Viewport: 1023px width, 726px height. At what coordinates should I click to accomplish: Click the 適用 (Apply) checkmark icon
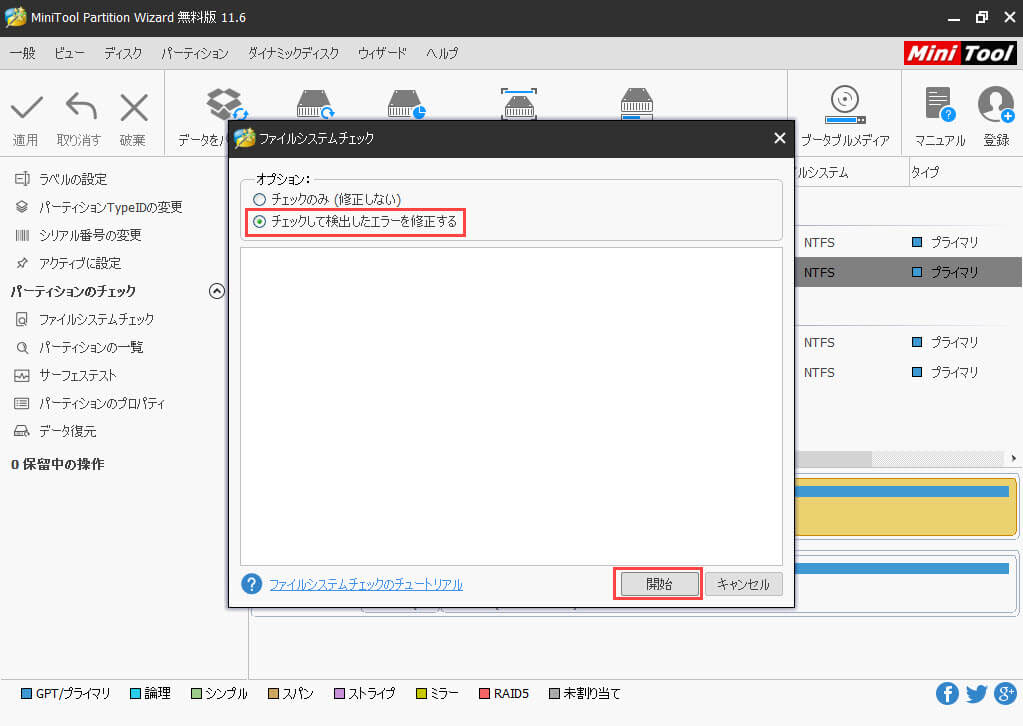click(26, 108)
